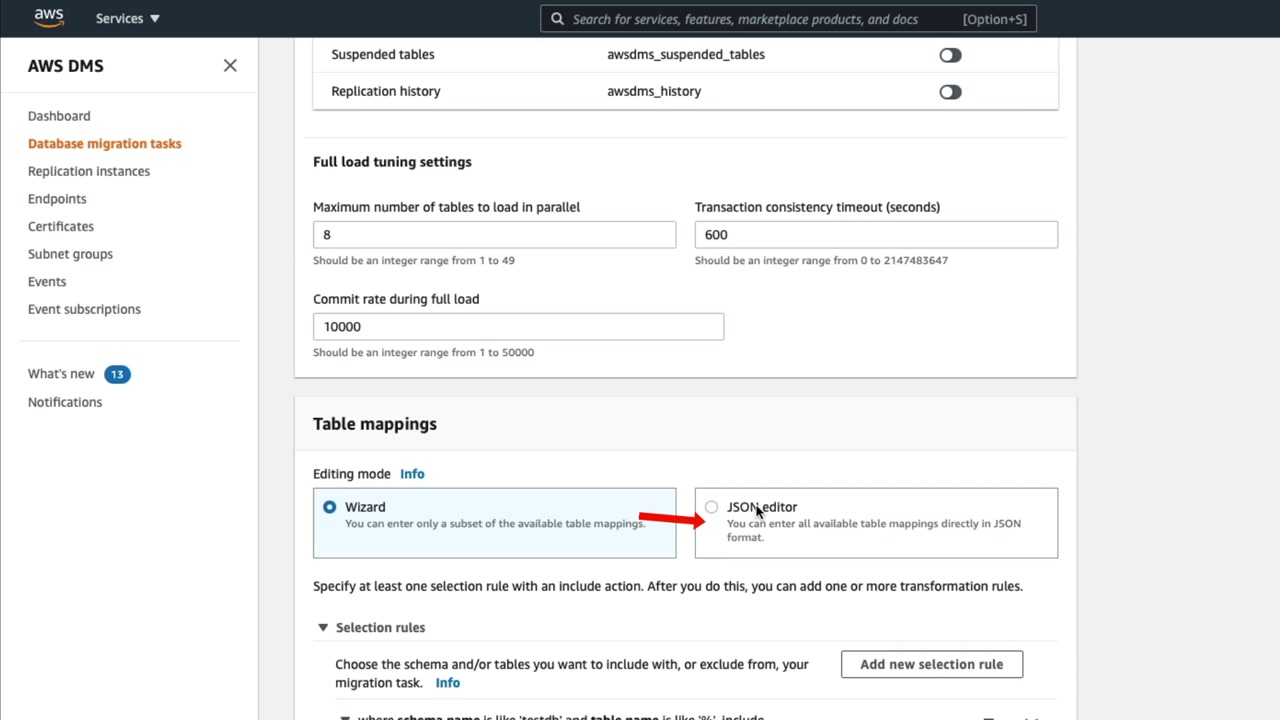
Task: Choose the JSON editor radio option
Action: coord(711,507)
